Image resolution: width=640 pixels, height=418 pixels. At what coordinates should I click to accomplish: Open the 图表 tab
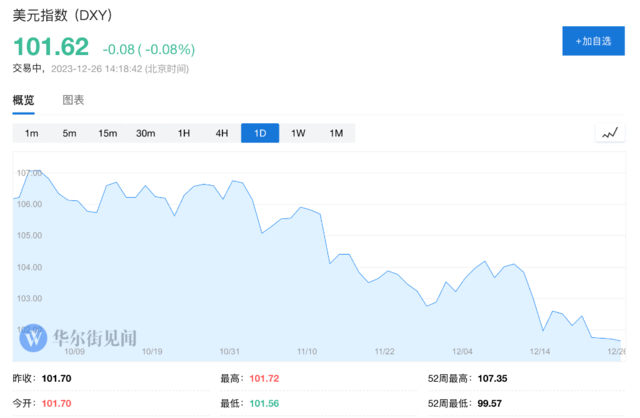tap(73, 101)
